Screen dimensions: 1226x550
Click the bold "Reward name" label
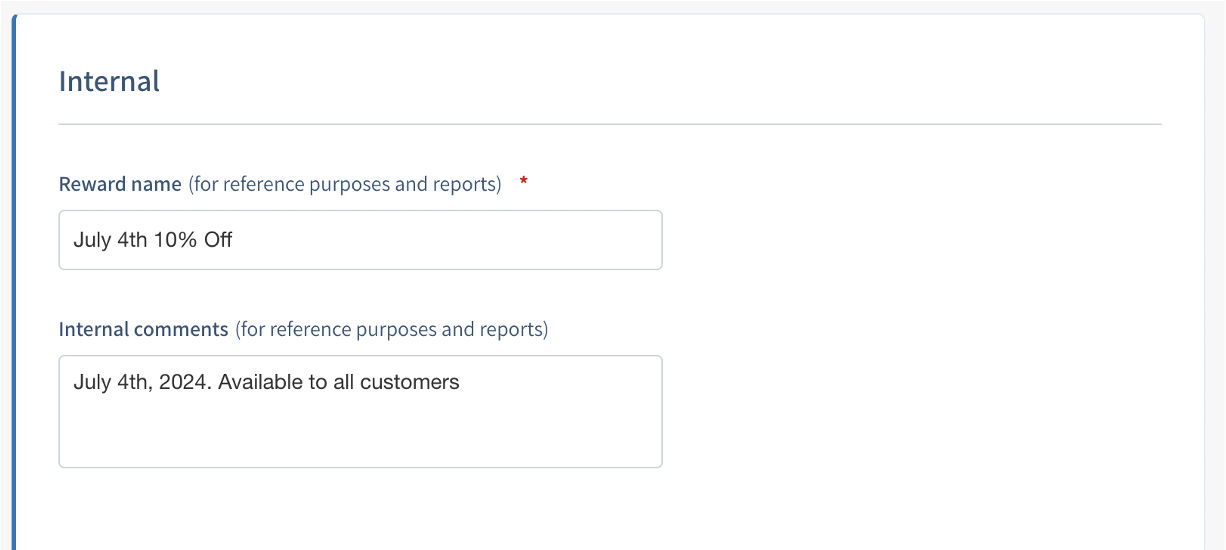point(120,185)
